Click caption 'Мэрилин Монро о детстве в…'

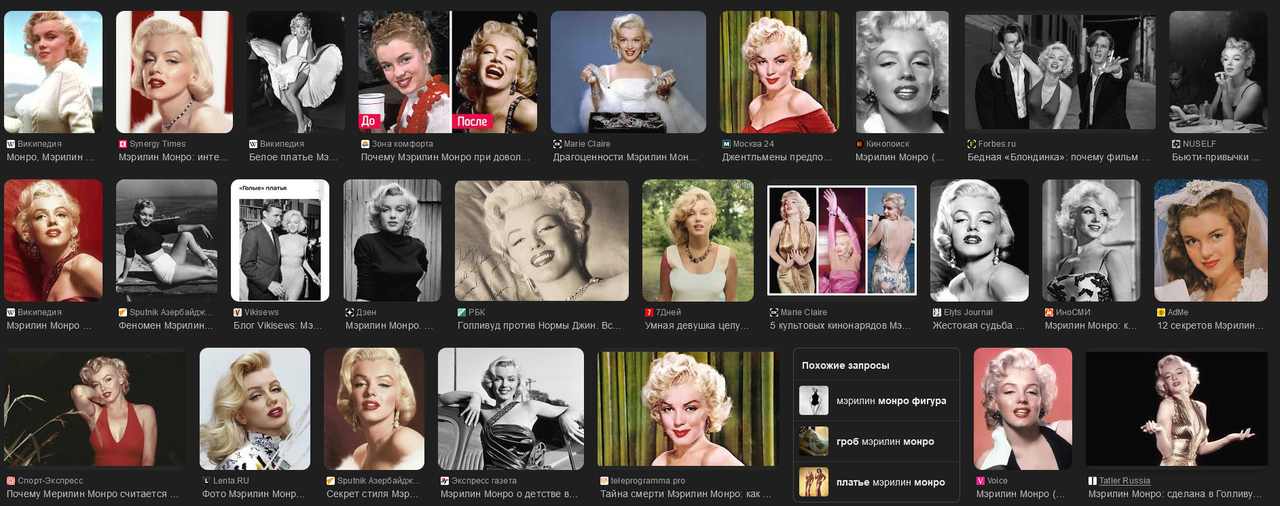tap(509, 494)
